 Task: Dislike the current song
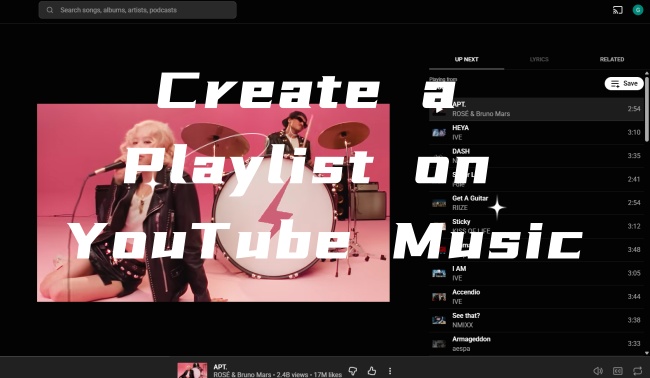pos(353,371)
